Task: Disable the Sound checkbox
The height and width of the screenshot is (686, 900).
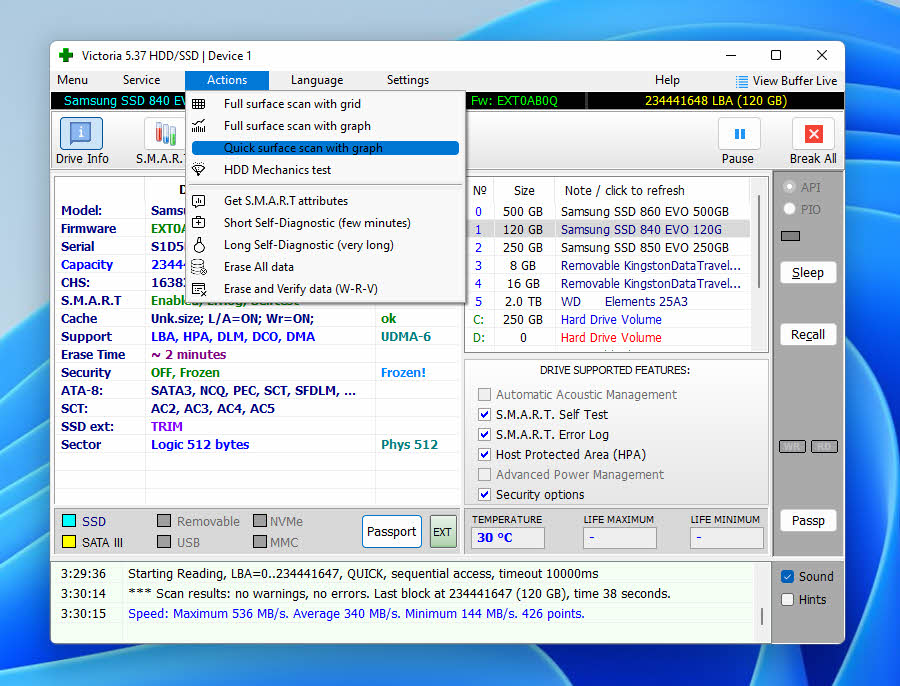Action: (788, 576)
